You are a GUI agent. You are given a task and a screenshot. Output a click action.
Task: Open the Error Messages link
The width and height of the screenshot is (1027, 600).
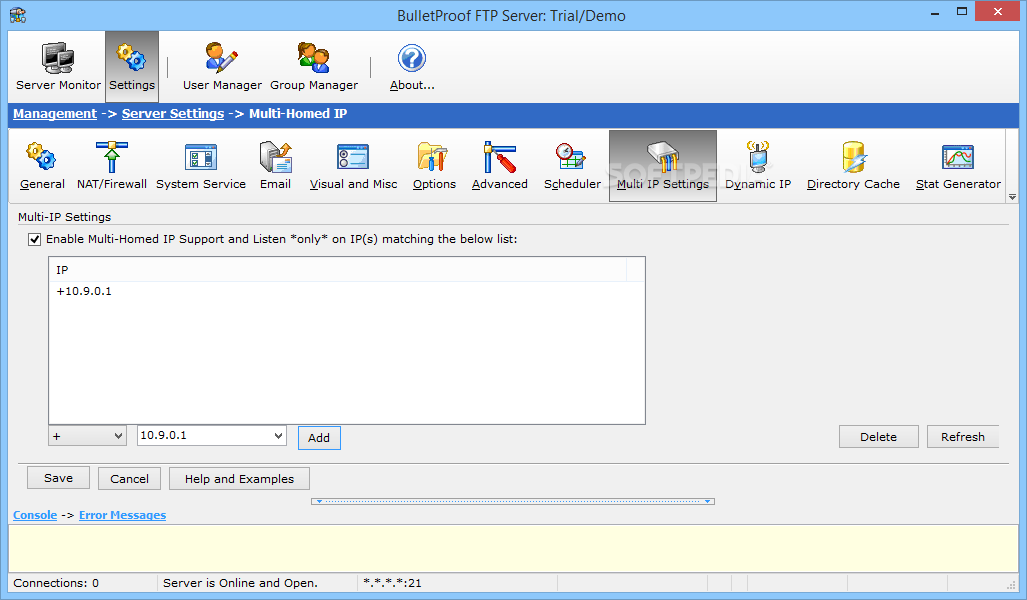pyautogui.click(x=122, y=515)
